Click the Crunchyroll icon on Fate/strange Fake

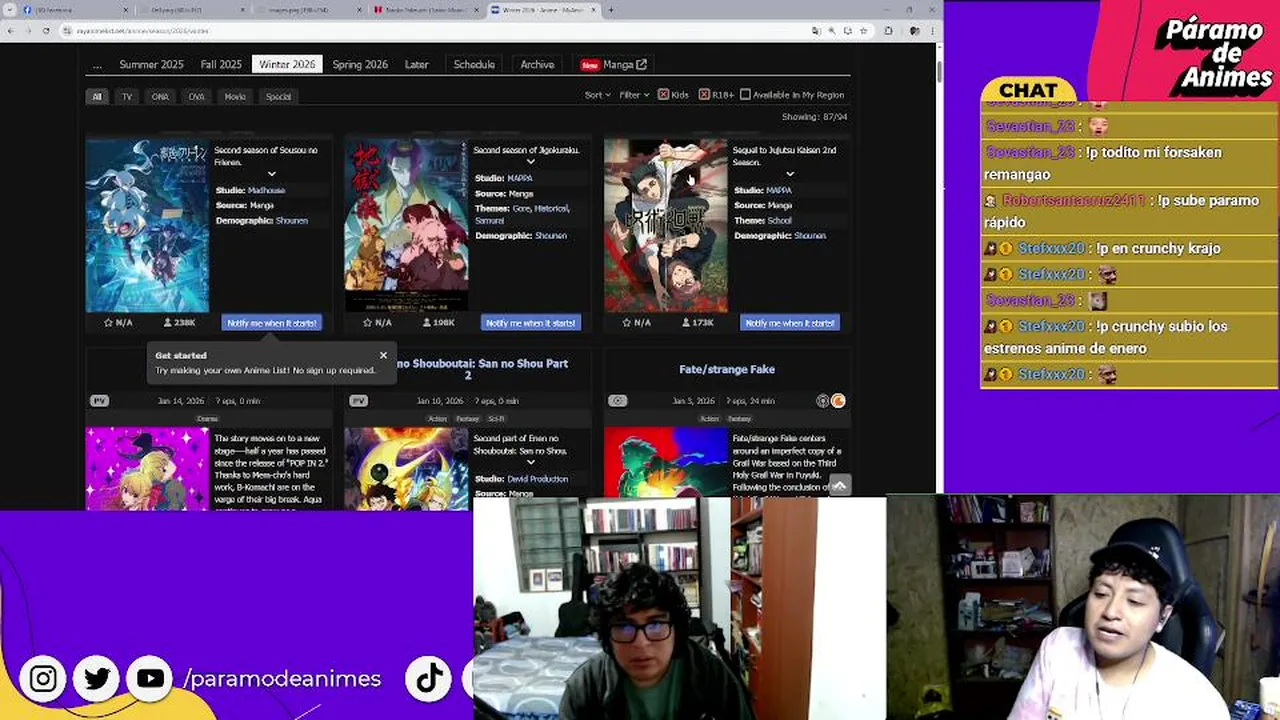tap(838, 401)
